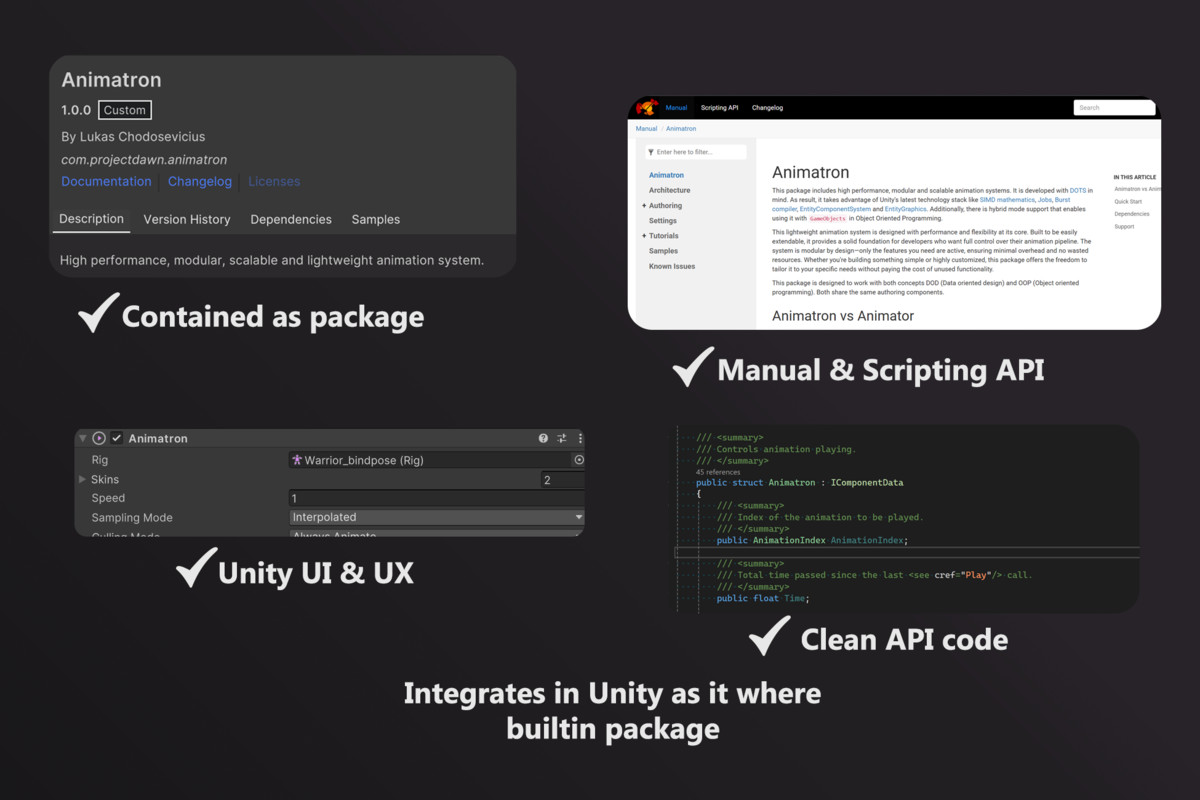This screenshot has width=1200, height=800.
Task: Click the docs Search box
Action: click(1114, 107)
